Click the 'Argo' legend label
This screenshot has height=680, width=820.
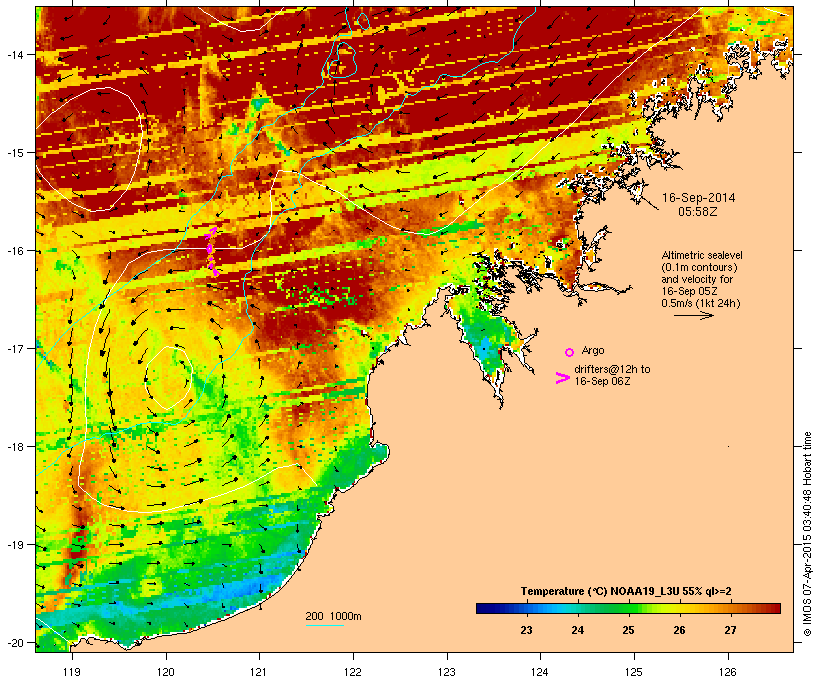[x=593, y=350]
